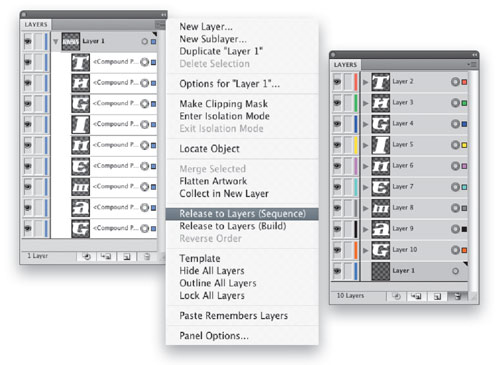Expand Layer 3 disclosure triangle

[366, 103]
